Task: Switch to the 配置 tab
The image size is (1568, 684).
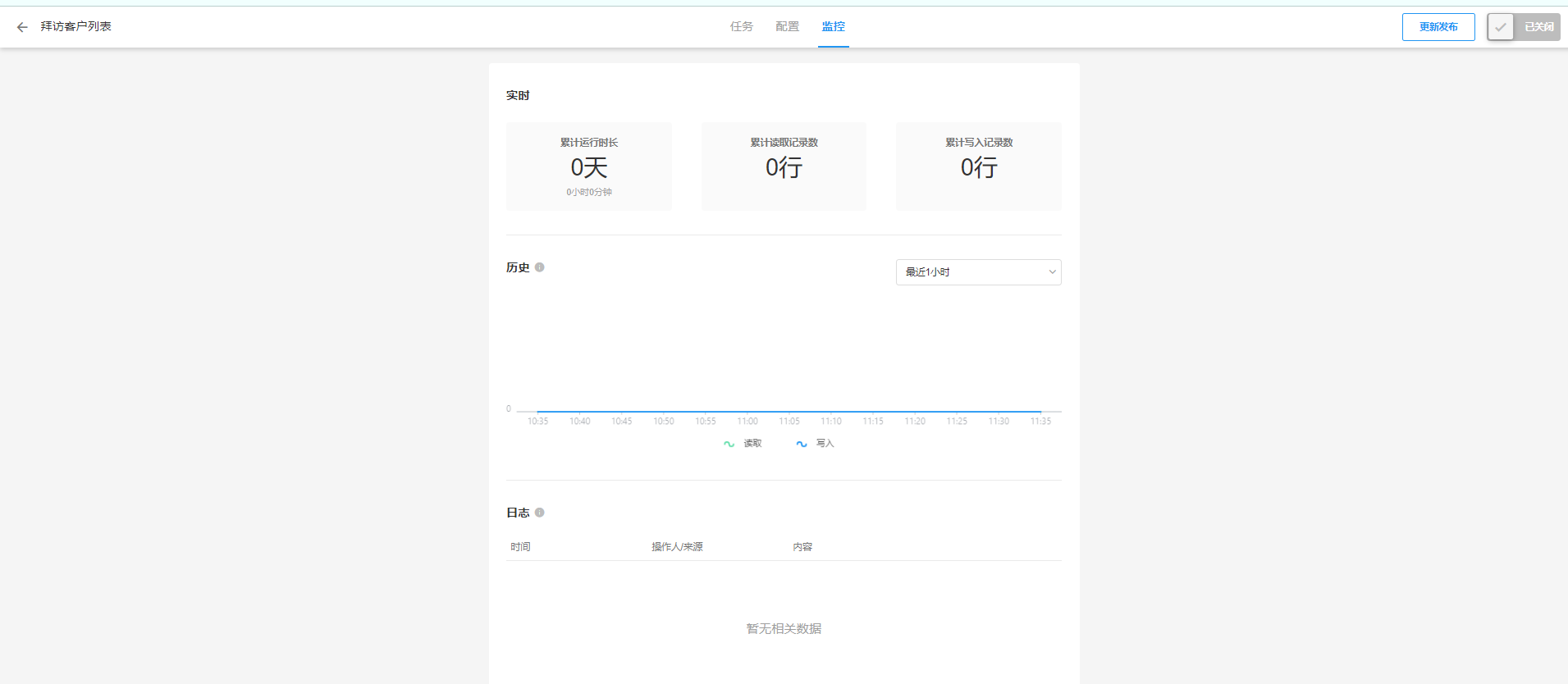Action: click(x=788, y=27)
